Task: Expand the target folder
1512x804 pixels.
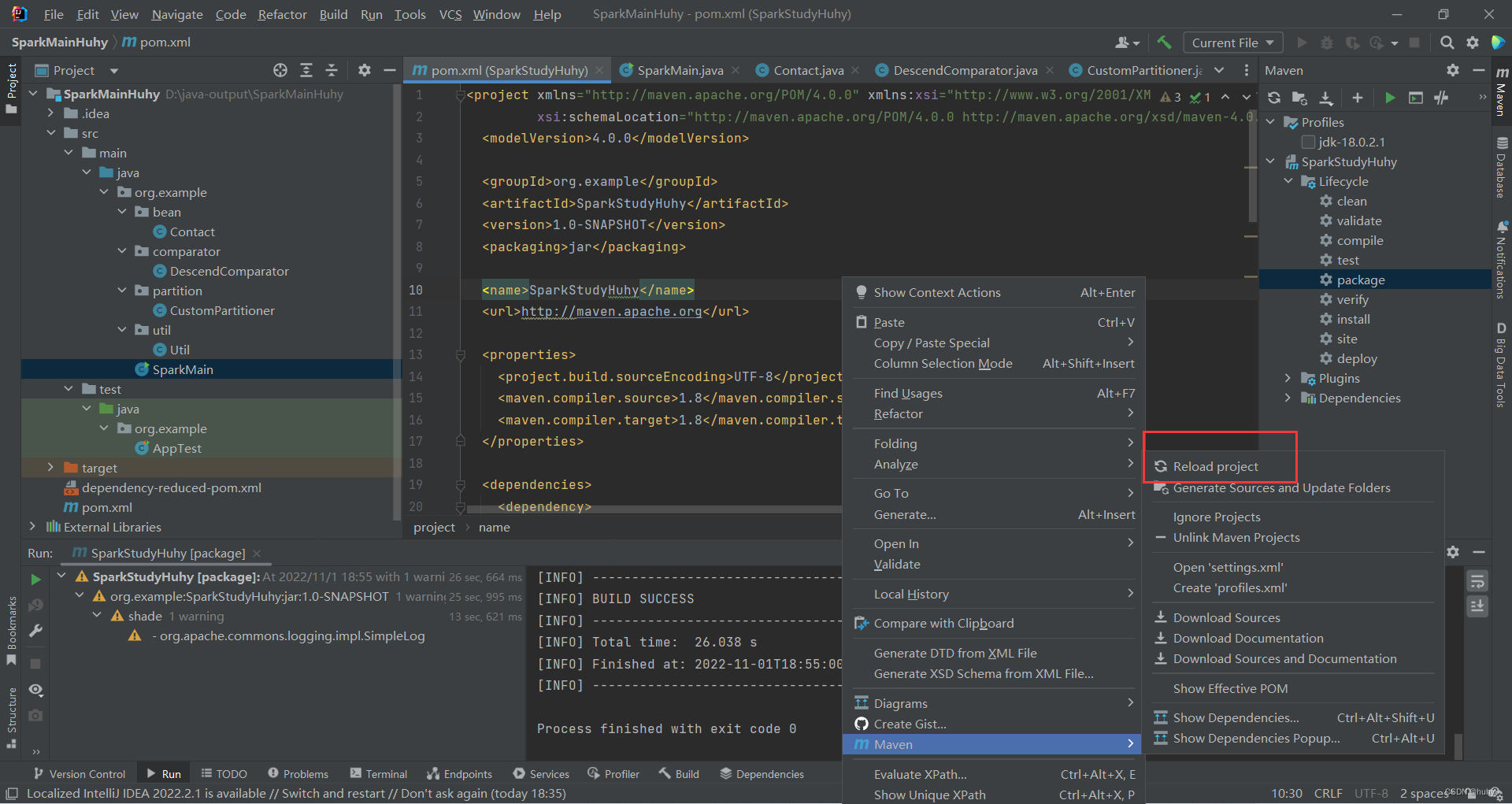Action: tap(50, 468)
